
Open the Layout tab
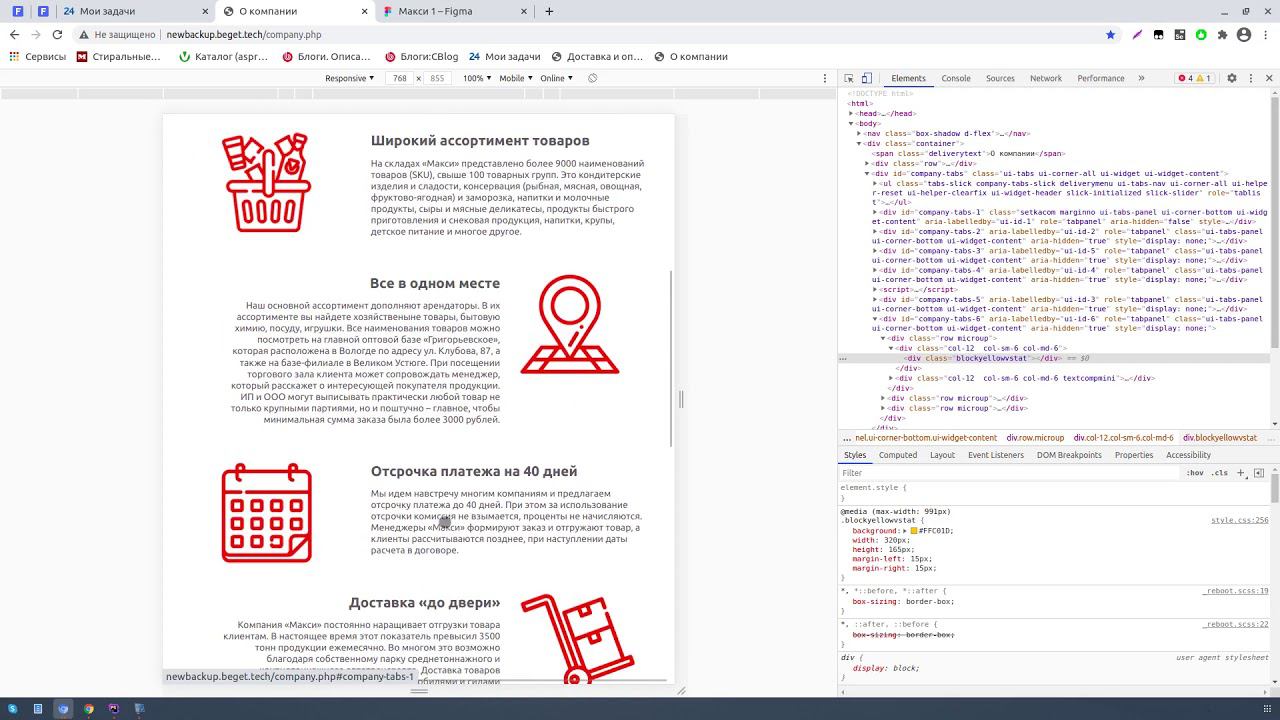(943, 455)
